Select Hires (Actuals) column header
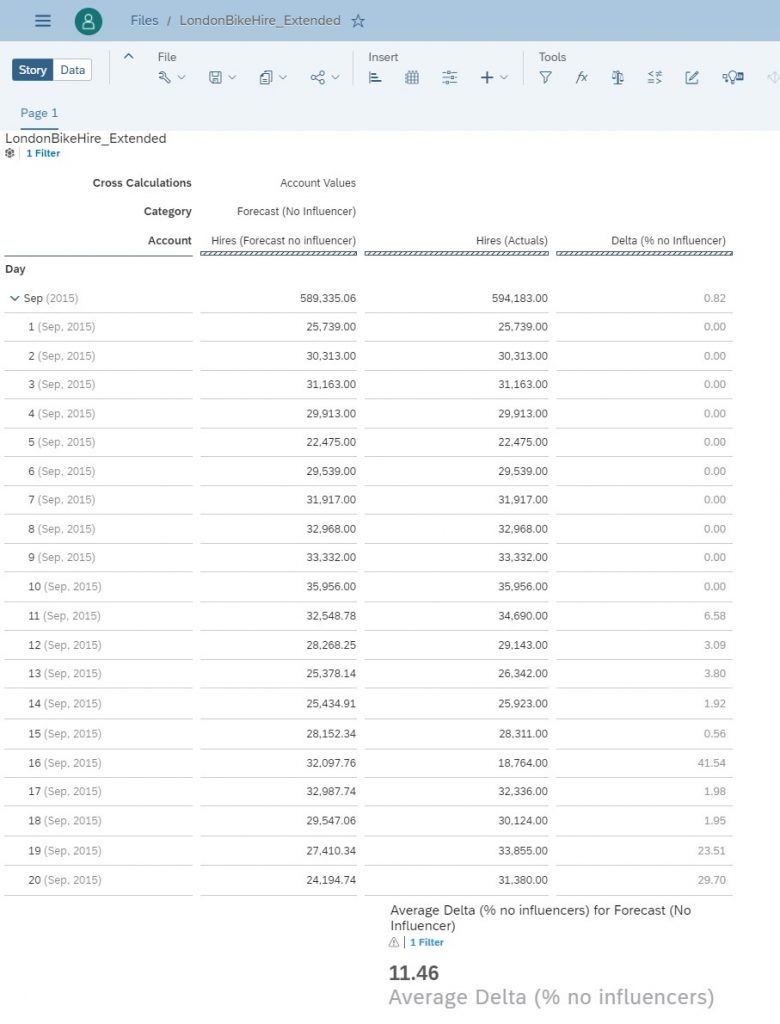This screenshot has width=780, height=1024. (x=512, y=240)
